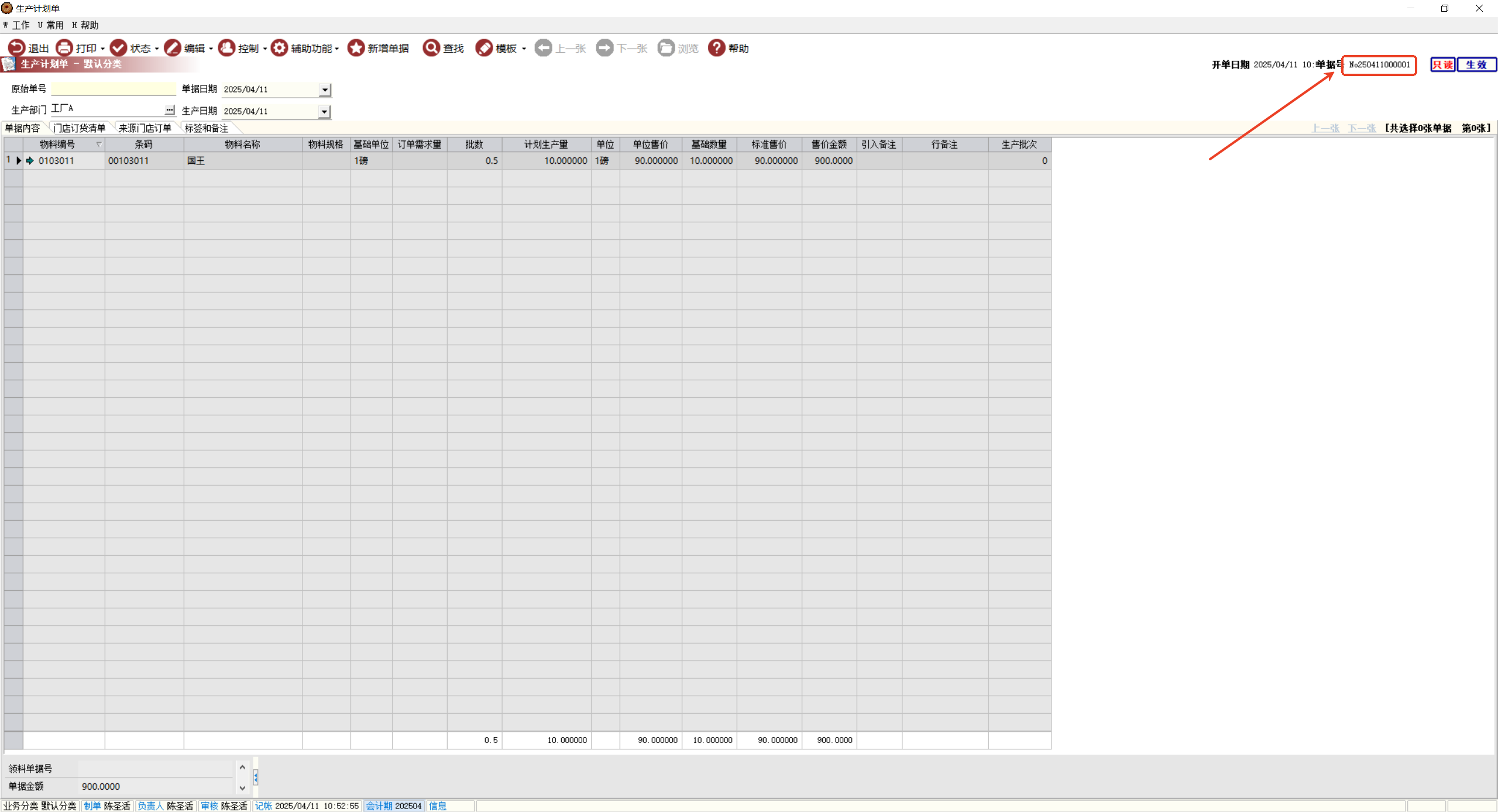Viewport: 1498px width, 812px height.
Task: Click the 打印 print icon
Action: pos(64,48)
